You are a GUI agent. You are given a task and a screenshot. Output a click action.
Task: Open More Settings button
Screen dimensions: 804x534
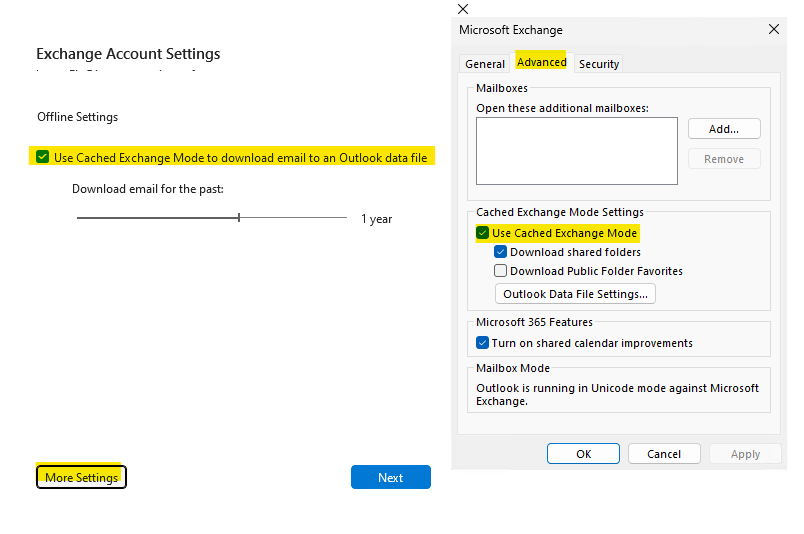tap(81, 477)
